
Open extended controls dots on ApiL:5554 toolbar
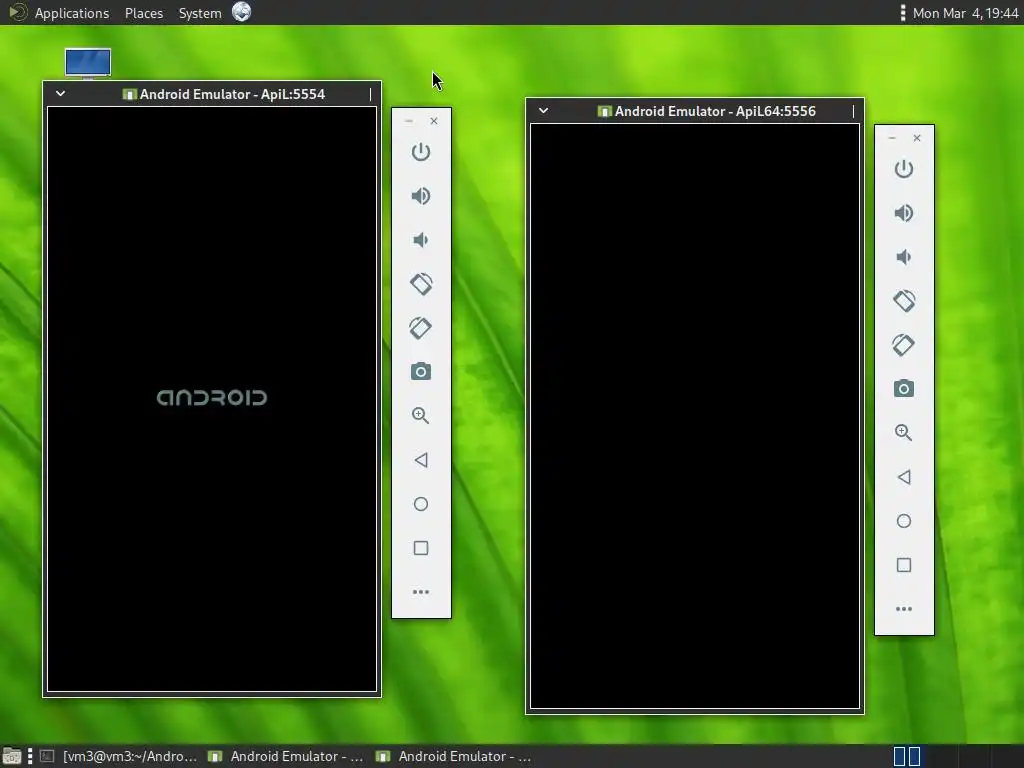pyautogui.click(x=421, y=592)
